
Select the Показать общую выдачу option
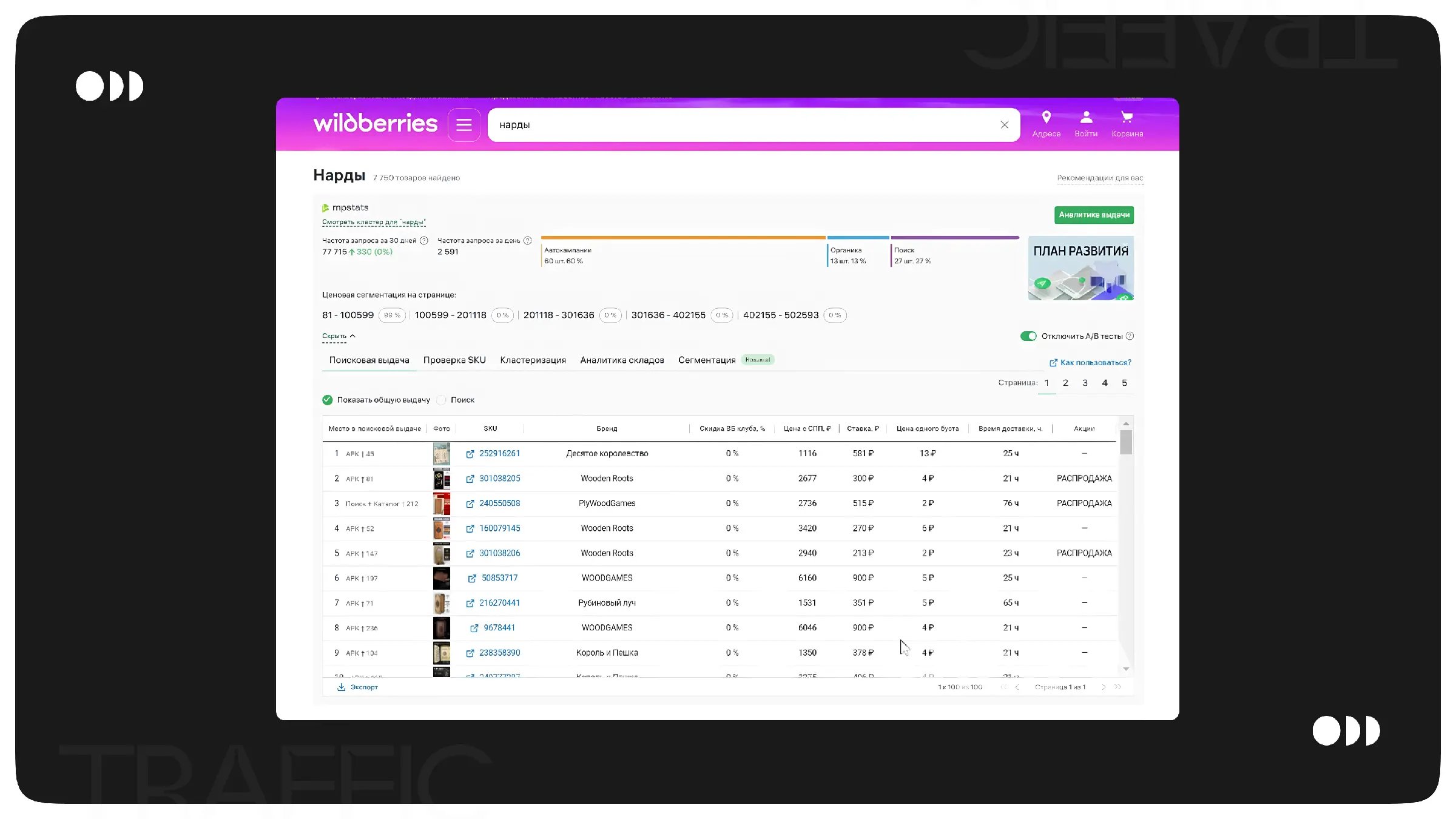328,400
